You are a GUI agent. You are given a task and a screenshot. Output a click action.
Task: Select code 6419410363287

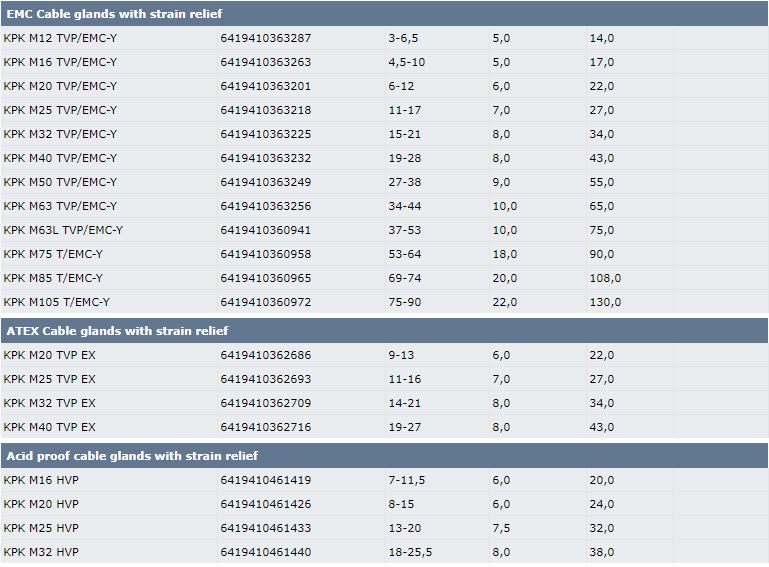click(x=266, y=38)
